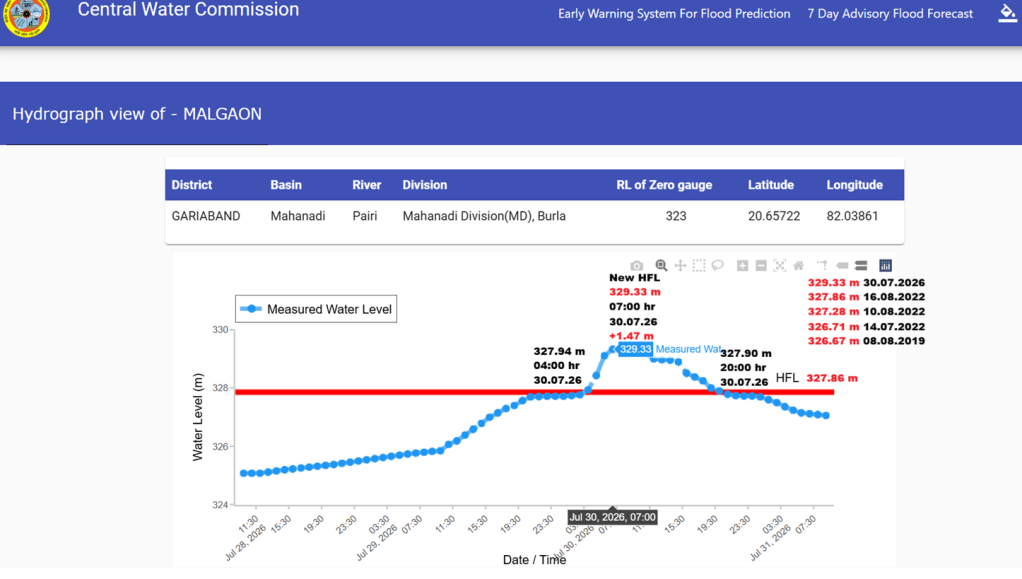Image resolution: width=1022 pixels, height=579 pixels.
Task: Toggle spike lines on the chart
Action: click(823, 265)
